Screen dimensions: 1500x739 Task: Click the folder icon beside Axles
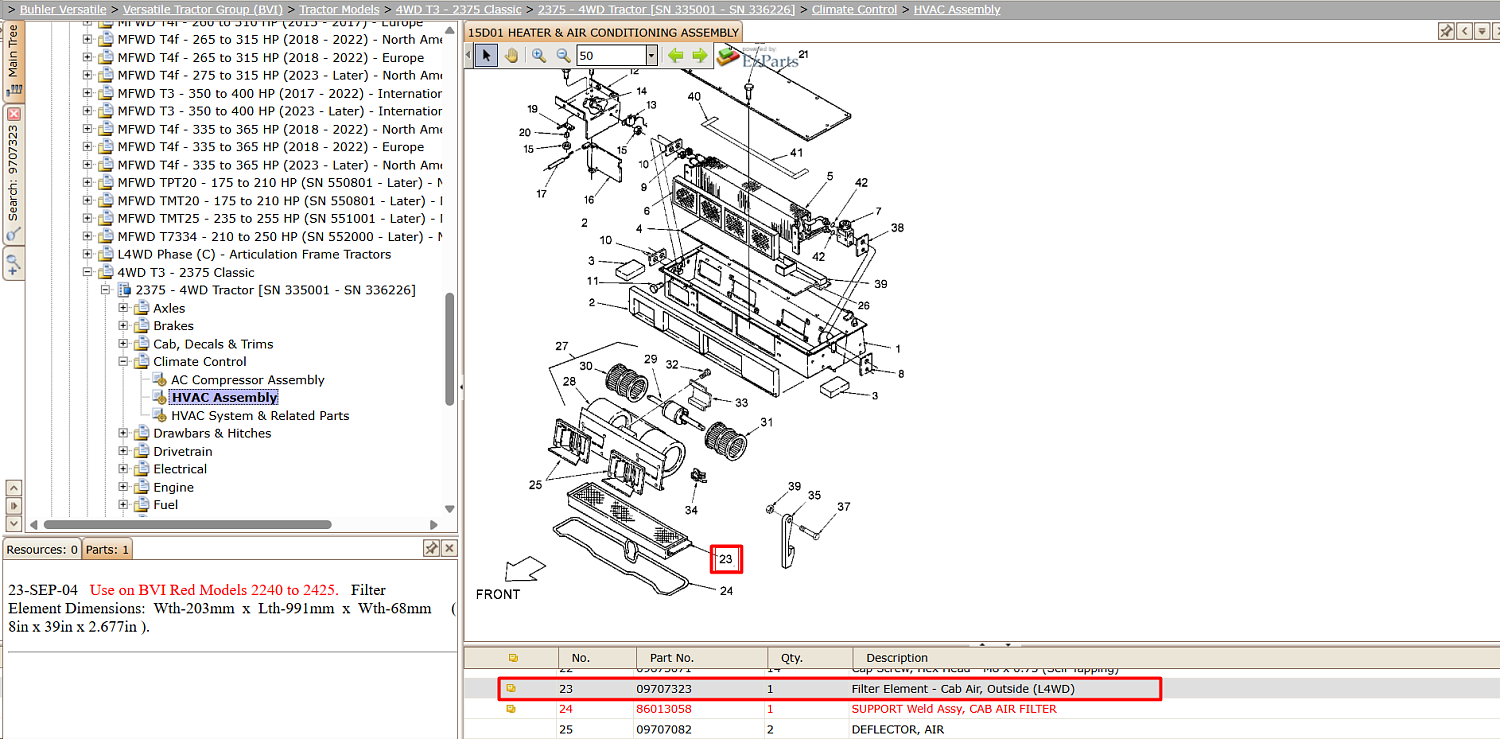(142, 308)
